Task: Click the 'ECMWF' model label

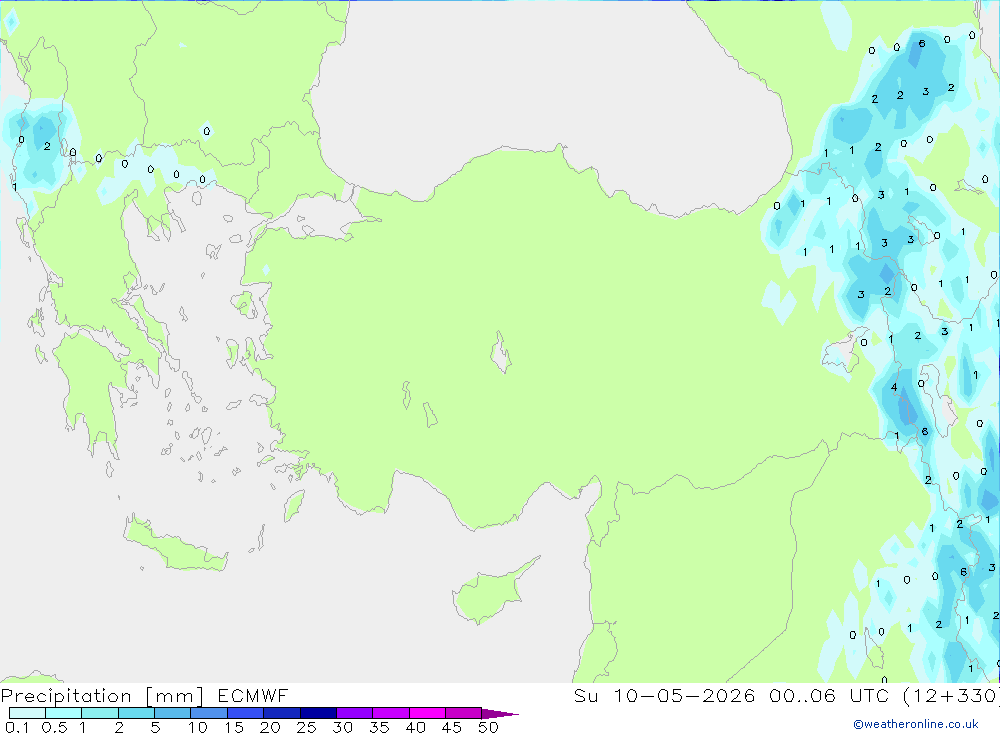Action: [253, 695]
